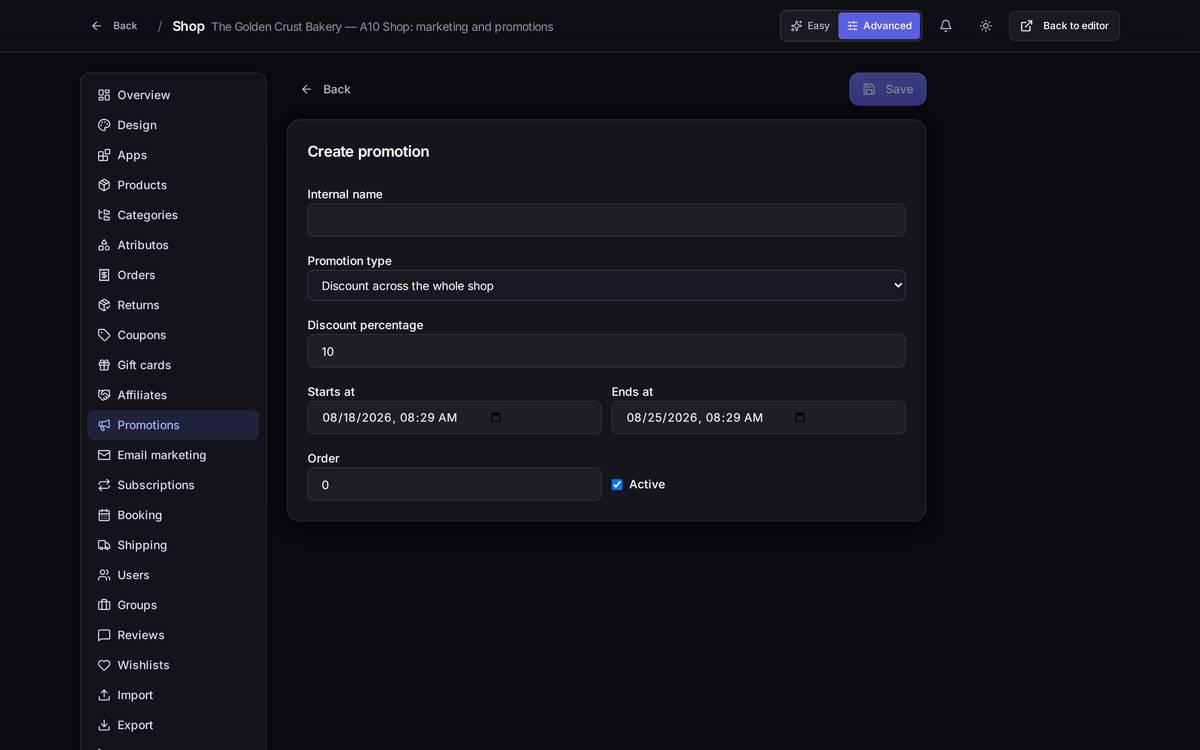Focus the Internal name input field
The width and height of the screenshot is (1200, 750).
tap(606, 220)
